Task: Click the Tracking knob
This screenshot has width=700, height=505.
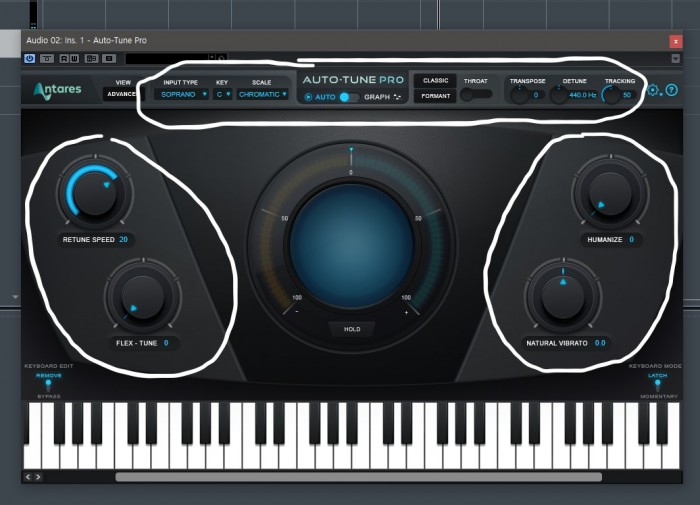Action: 611,95
